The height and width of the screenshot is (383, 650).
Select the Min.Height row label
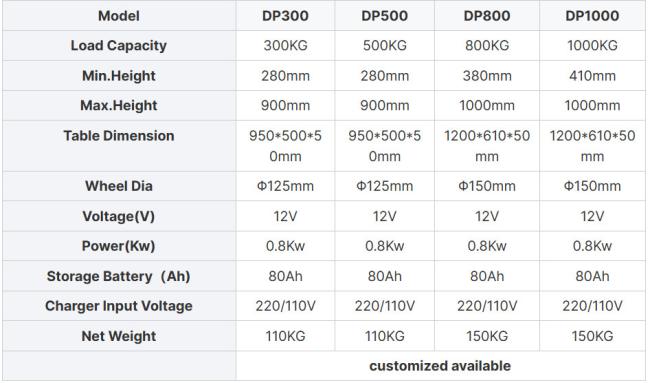pos(119,76)
